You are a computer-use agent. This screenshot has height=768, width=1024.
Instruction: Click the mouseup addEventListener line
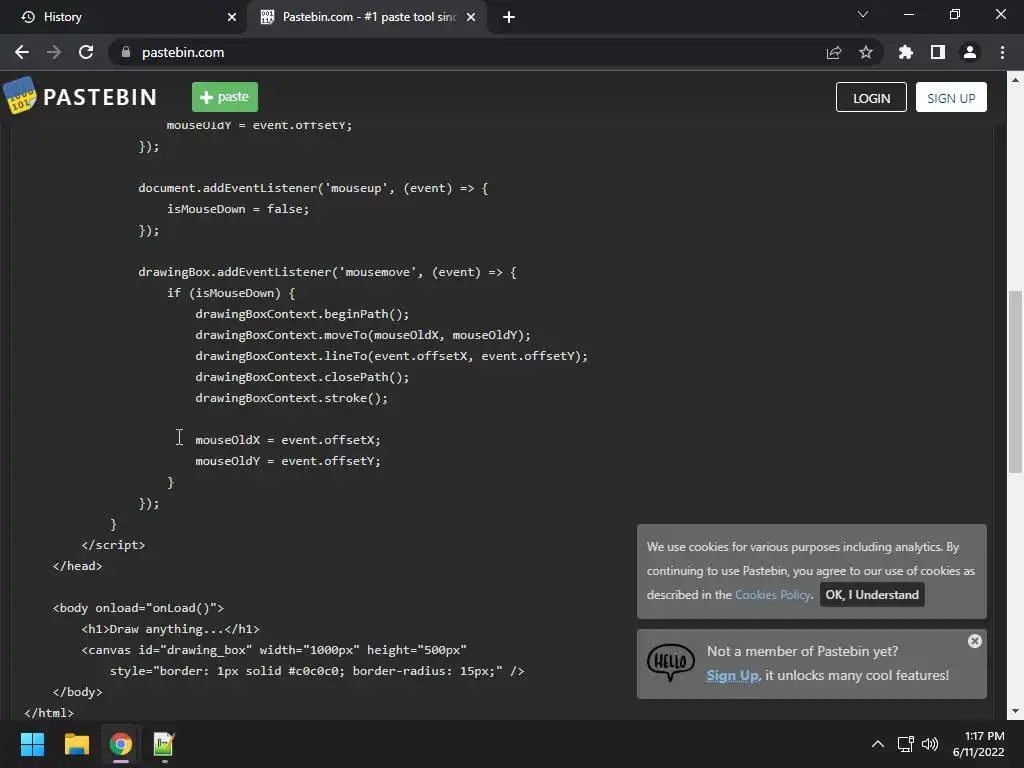313,188
